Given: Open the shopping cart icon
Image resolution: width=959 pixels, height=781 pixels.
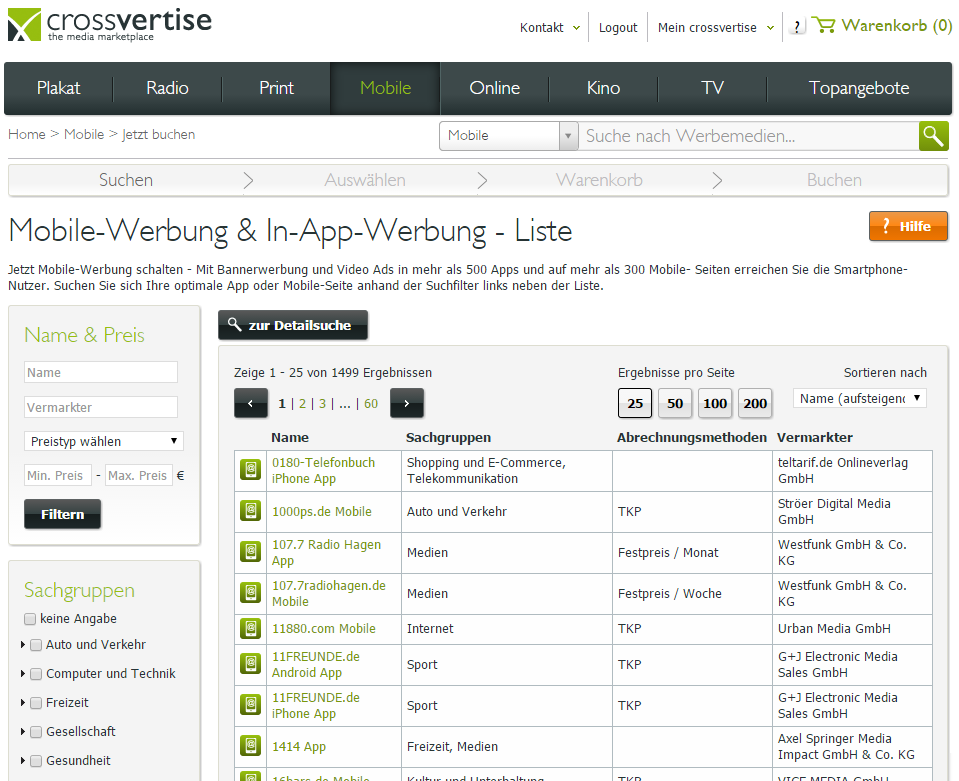Looking at the screenshot, I should coord(823,25).
